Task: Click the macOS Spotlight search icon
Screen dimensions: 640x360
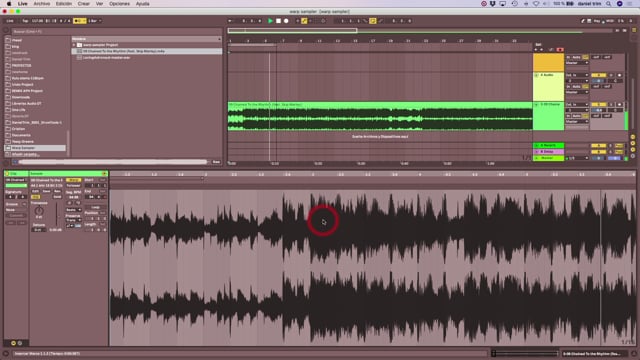Action: coord(609,4)
